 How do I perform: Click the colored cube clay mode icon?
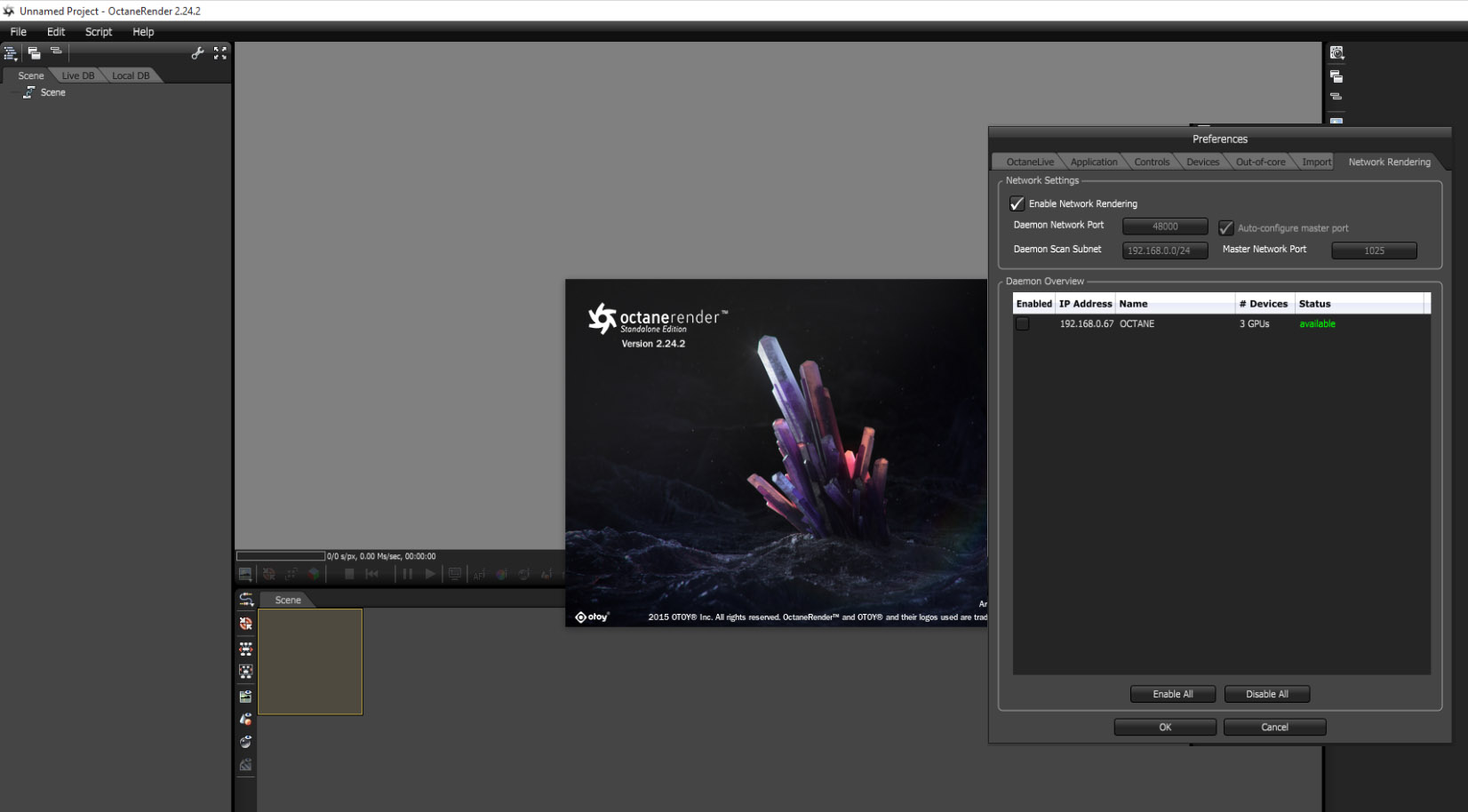313,574
